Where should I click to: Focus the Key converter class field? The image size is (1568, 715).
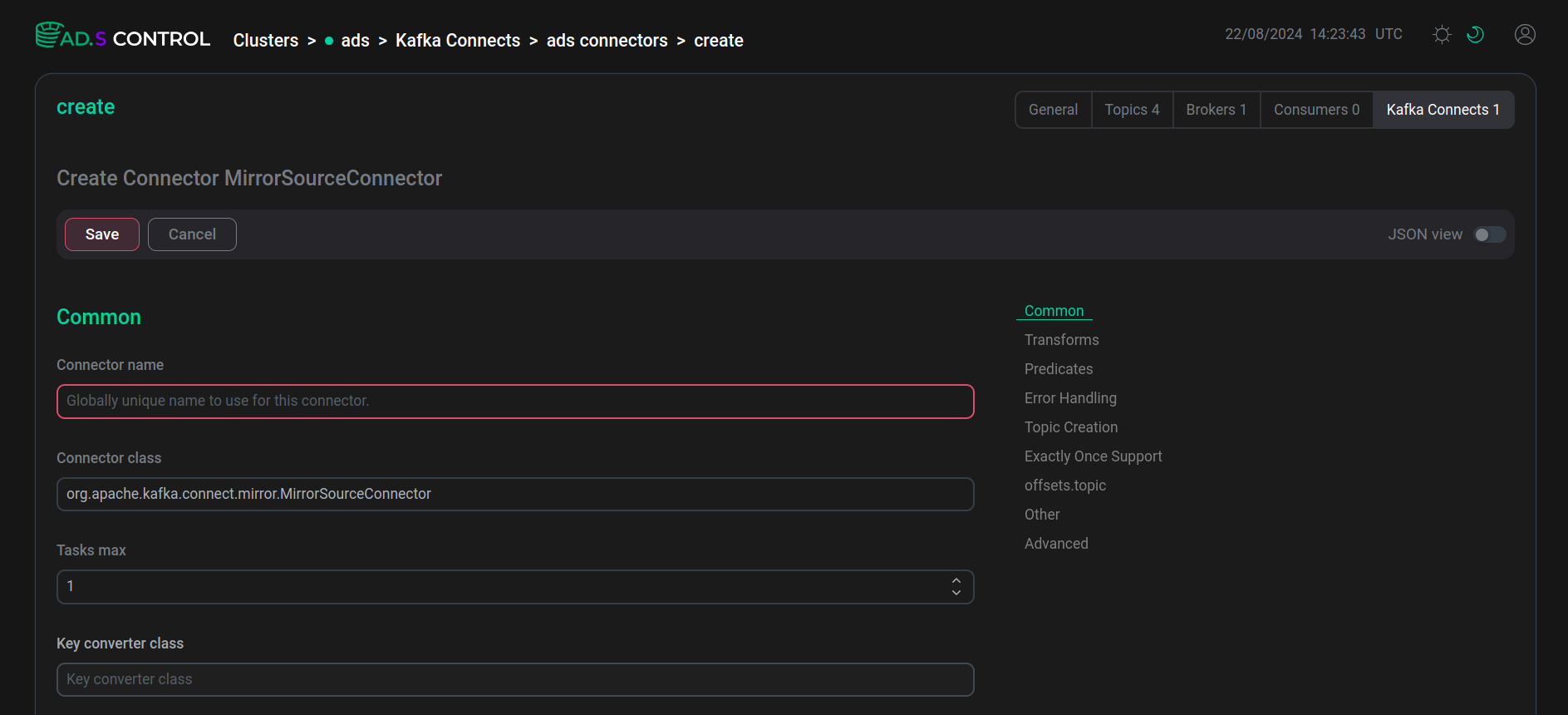(515, 679)
